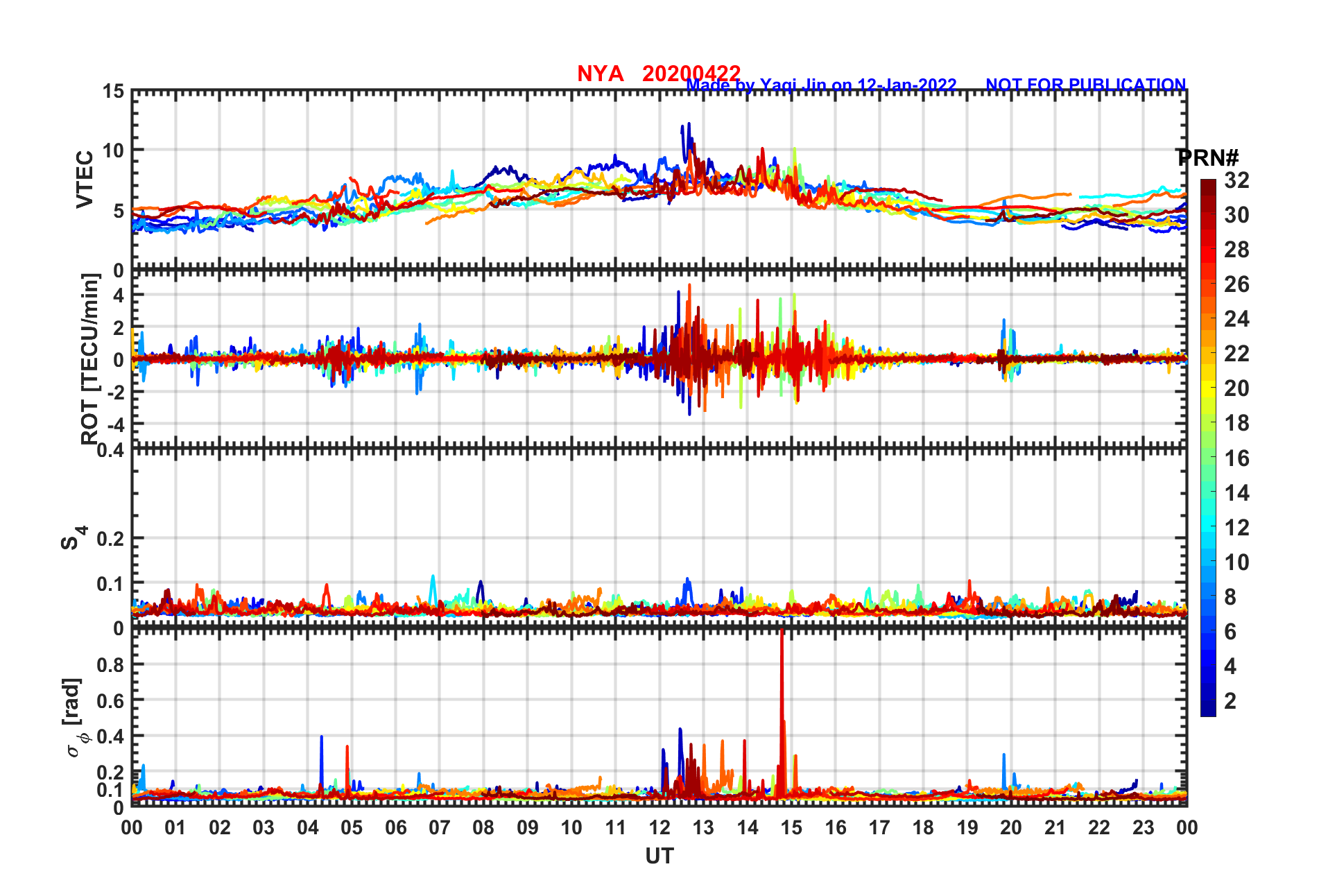This screenshot has height=896, width=1319.
Task: Click colorbar tick label 12
Action: pyautogui.click(x=1237, y=528)
